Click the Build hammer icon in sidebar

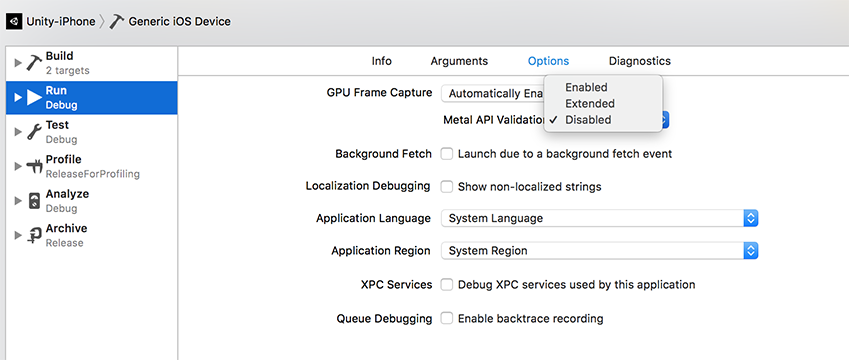(x=35, y=63)
